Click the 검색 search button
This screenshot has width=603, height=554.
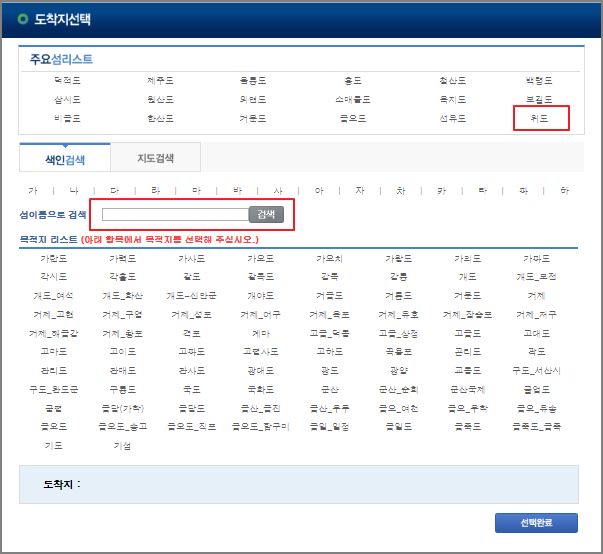[266, 215]
